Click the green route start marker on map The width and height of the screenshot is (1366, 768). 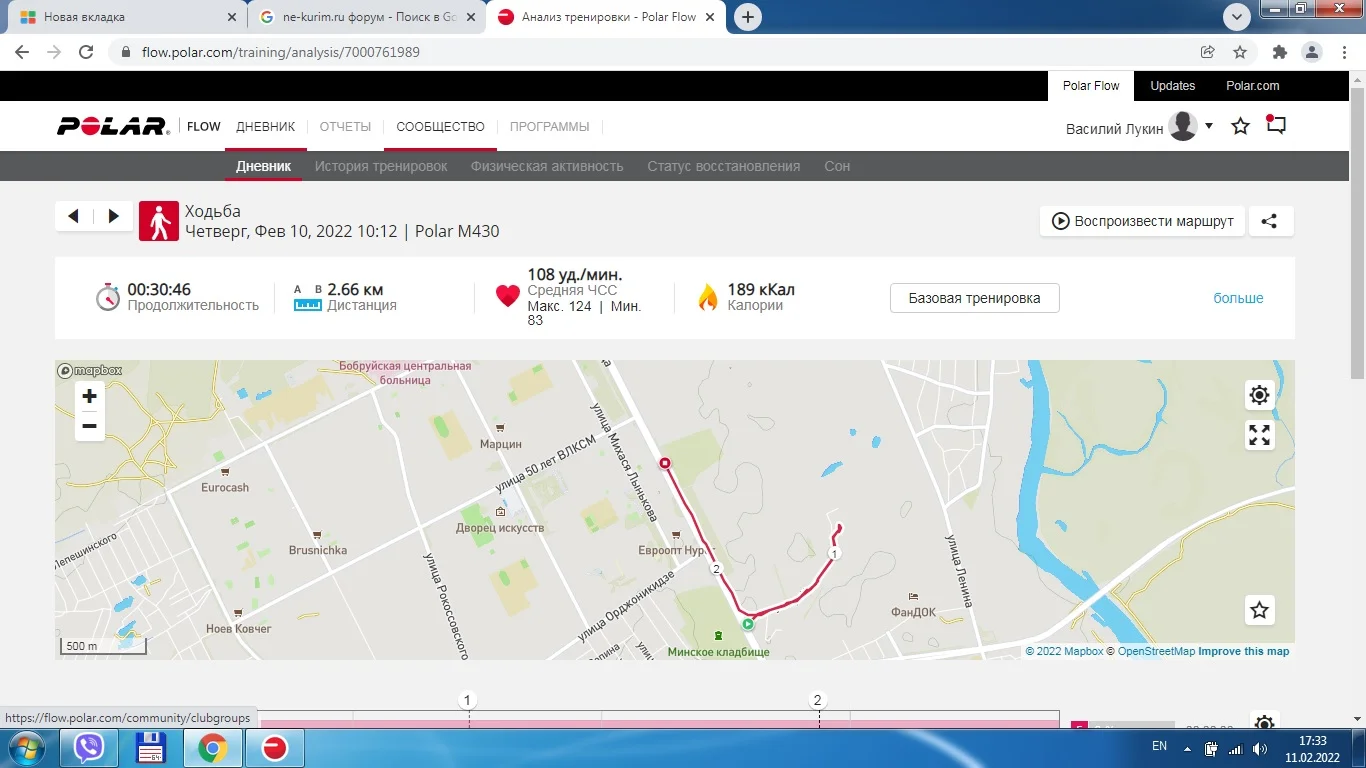(747, 624)
